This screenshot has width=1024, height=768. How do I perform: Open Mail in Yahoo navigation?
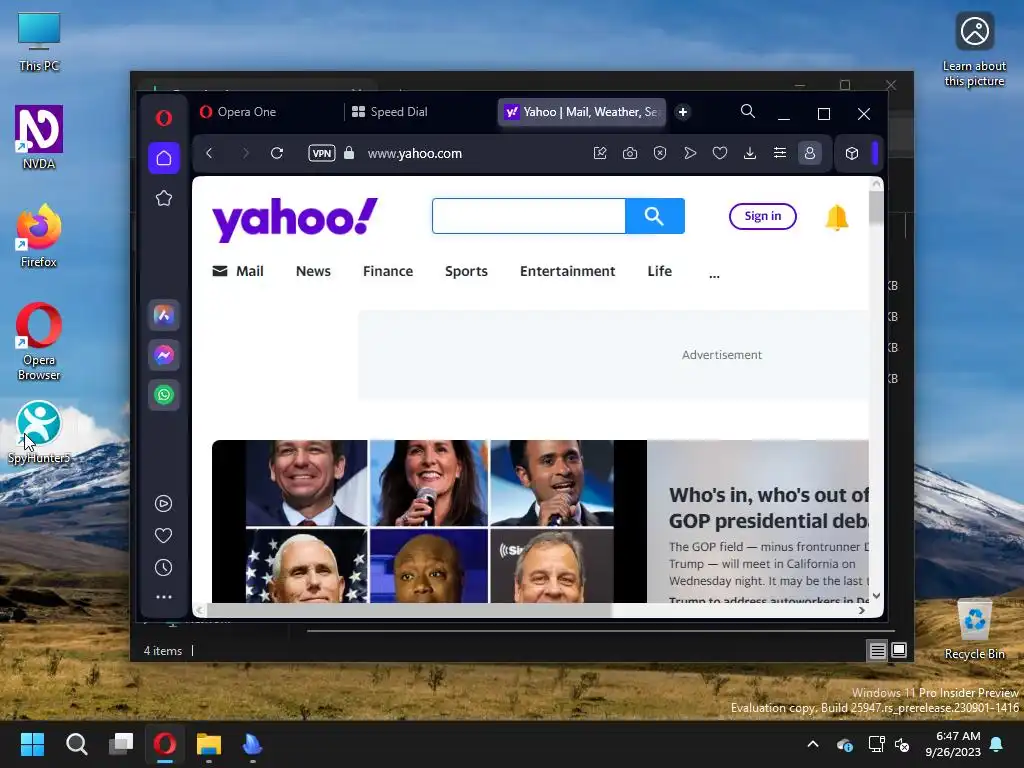(238, 271)
